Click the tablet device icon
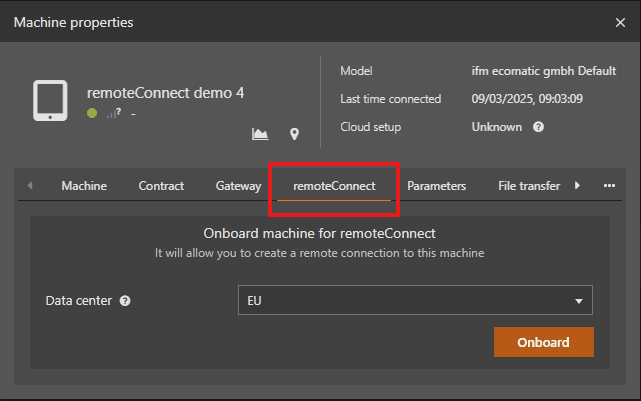Screen dimensions: 641x401 50,101
